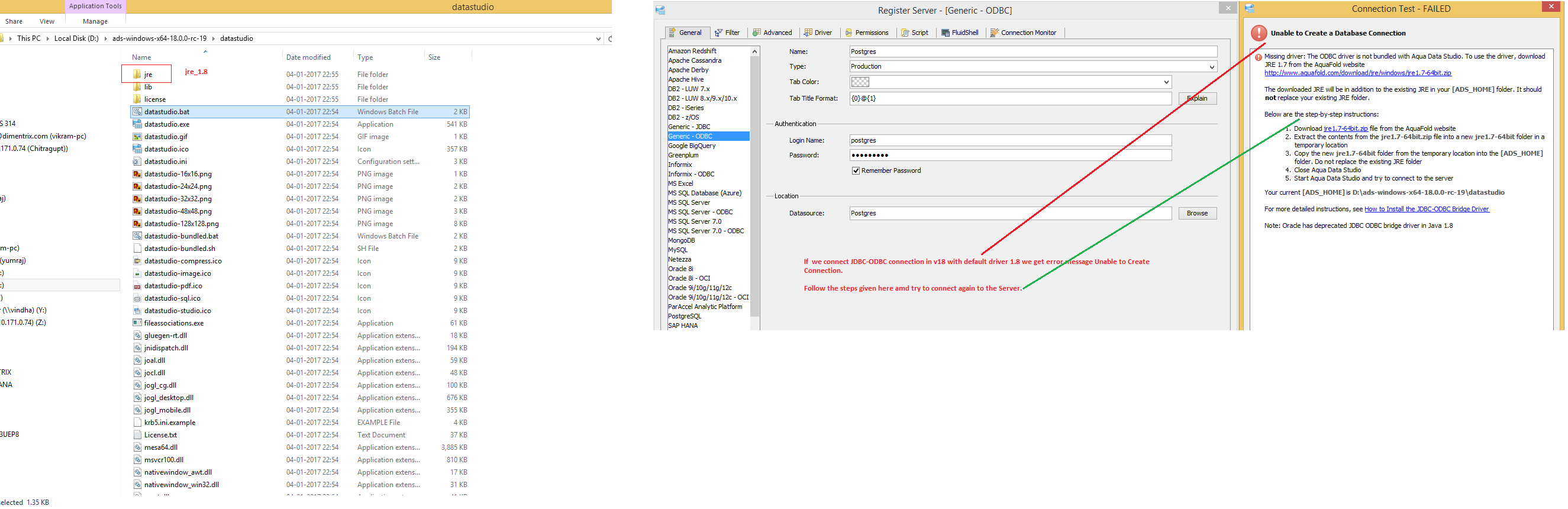Viewport: 1568px width, 509px height.
Task: Click the Explain button
Action: tap(1198, 99)
